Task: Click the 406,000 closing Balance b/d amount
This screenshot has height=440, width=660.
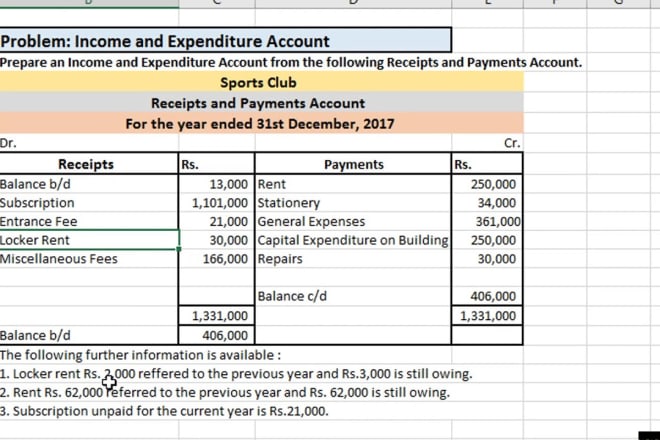Action: click(x=217, y=335)
